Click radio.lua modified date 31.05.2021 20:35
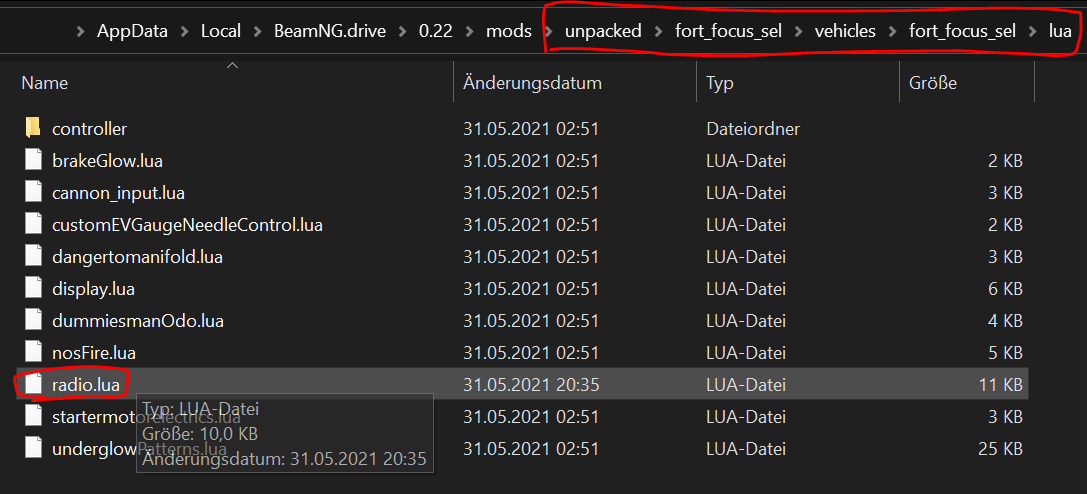 click(x=531, y=385)
